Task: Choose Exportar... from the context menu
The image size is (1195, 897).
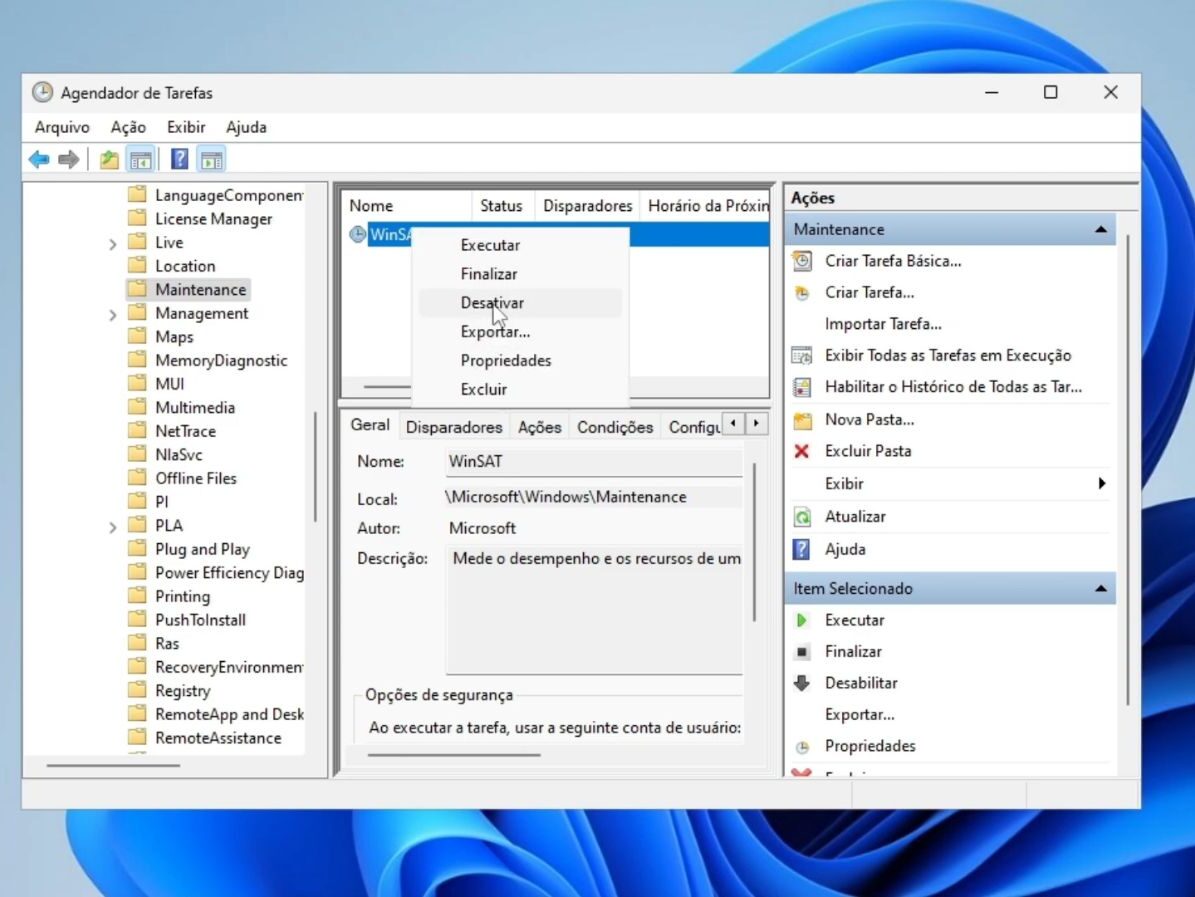Action: click(520, 332)
